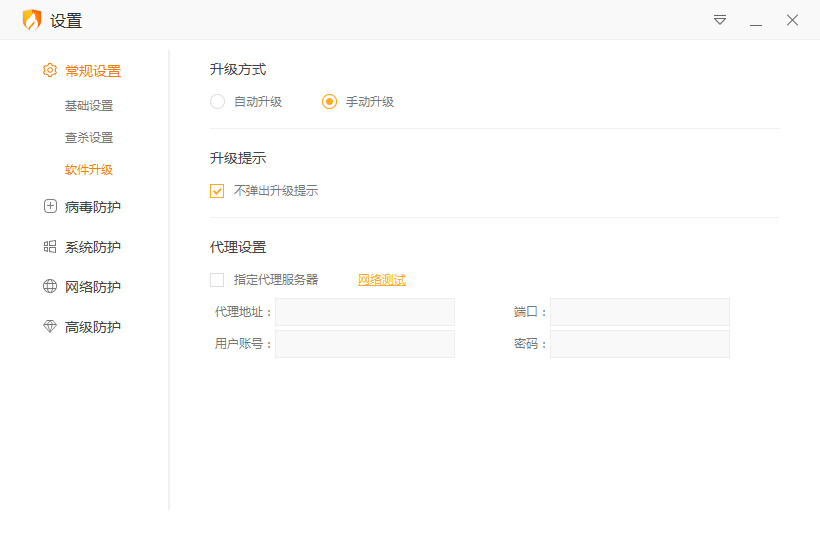Click the 代理地址 input field
Image resolution: width=820 pixels, height=540 pixels.
pyautogui.click(x=365, y=312)
